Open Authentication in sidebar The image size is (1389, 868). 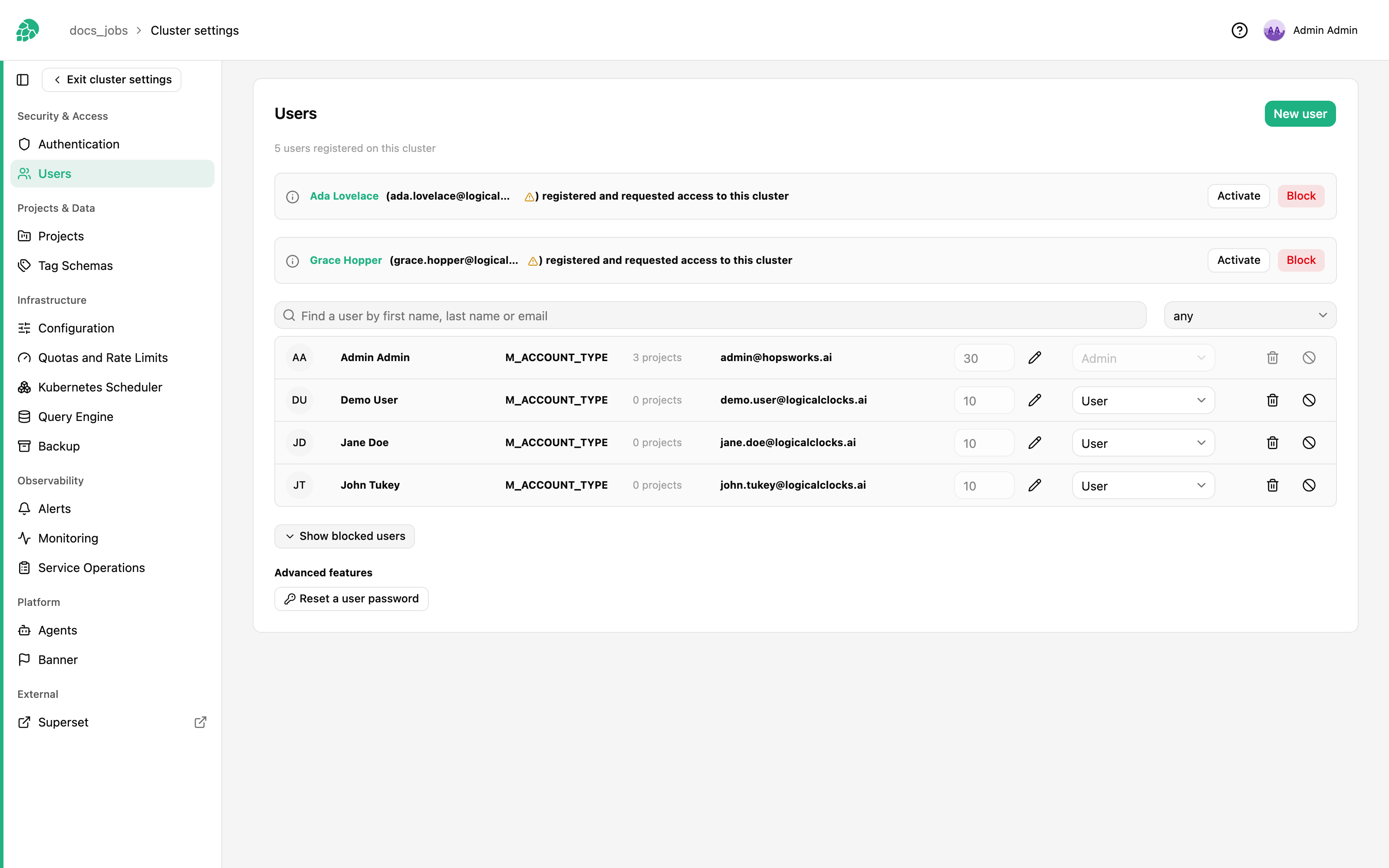(112, 144)
